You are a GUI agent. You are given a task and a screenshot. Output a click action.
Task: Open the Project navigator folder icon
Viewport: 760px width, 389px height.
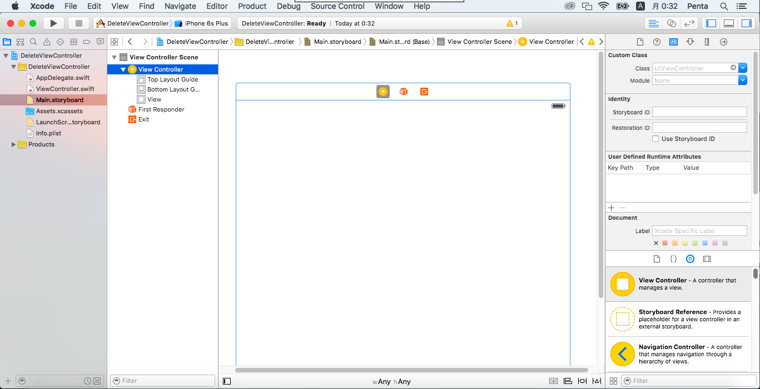(x=7, y=42)
